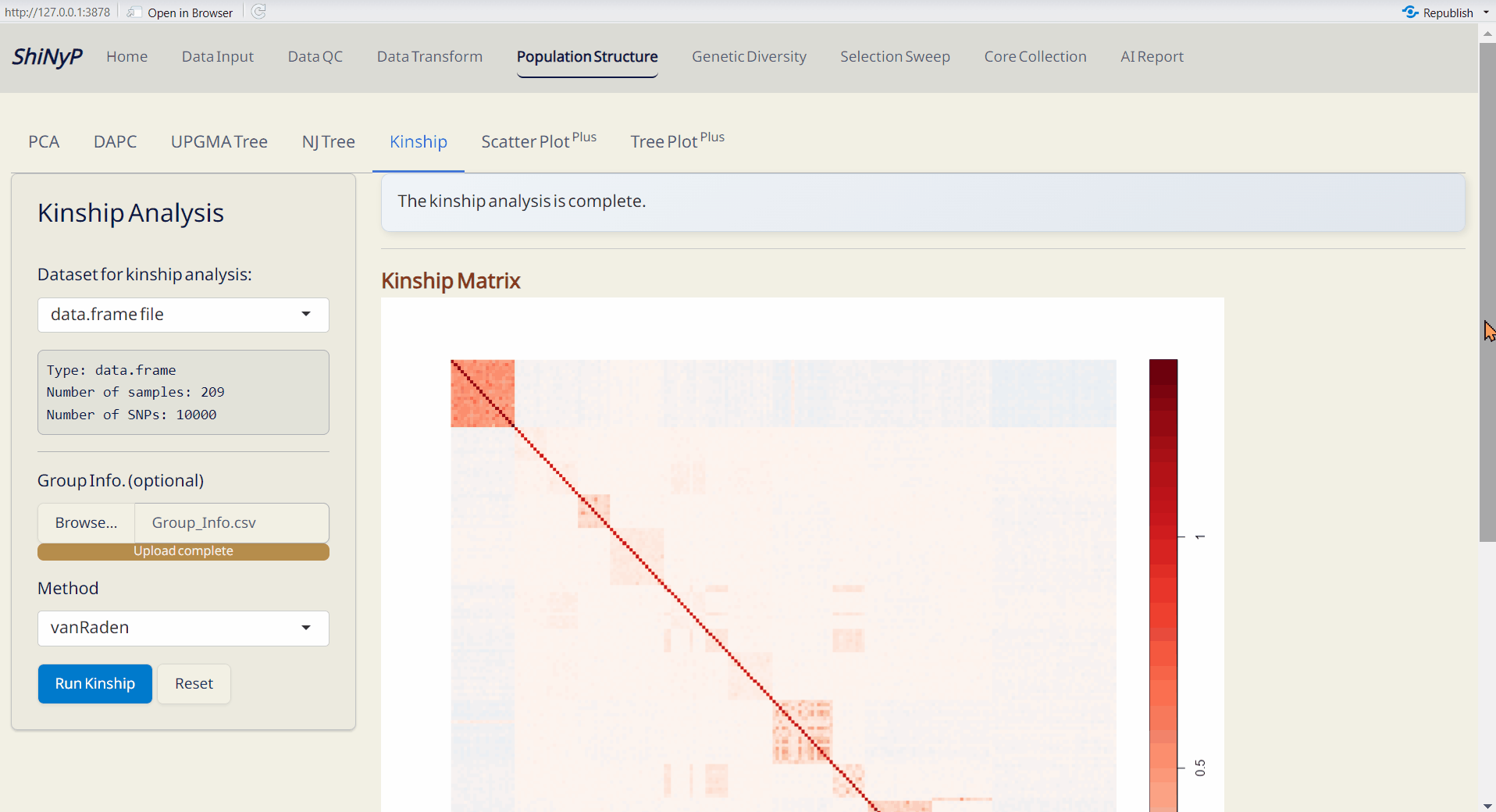Click the Upload complete progress bar
The image size is (1496, 812).
183,551
